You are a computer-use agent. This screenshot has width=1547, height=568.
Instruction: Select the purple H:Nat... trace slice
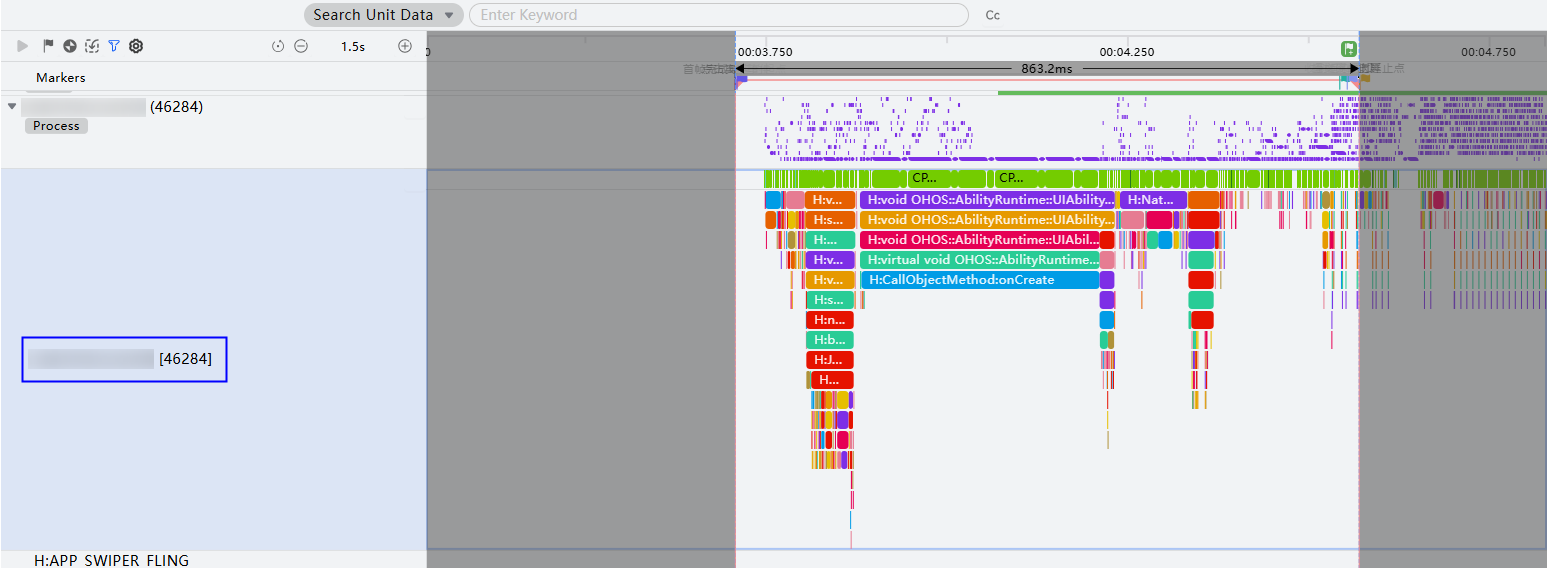point(1153,200)
